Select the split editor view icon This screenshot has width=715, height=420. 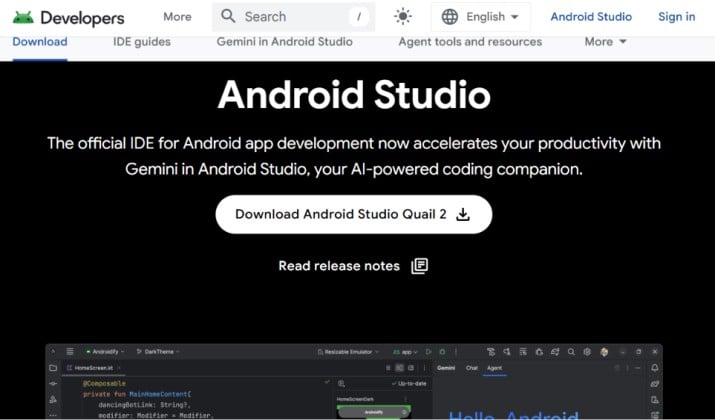[x=399, y=368]
